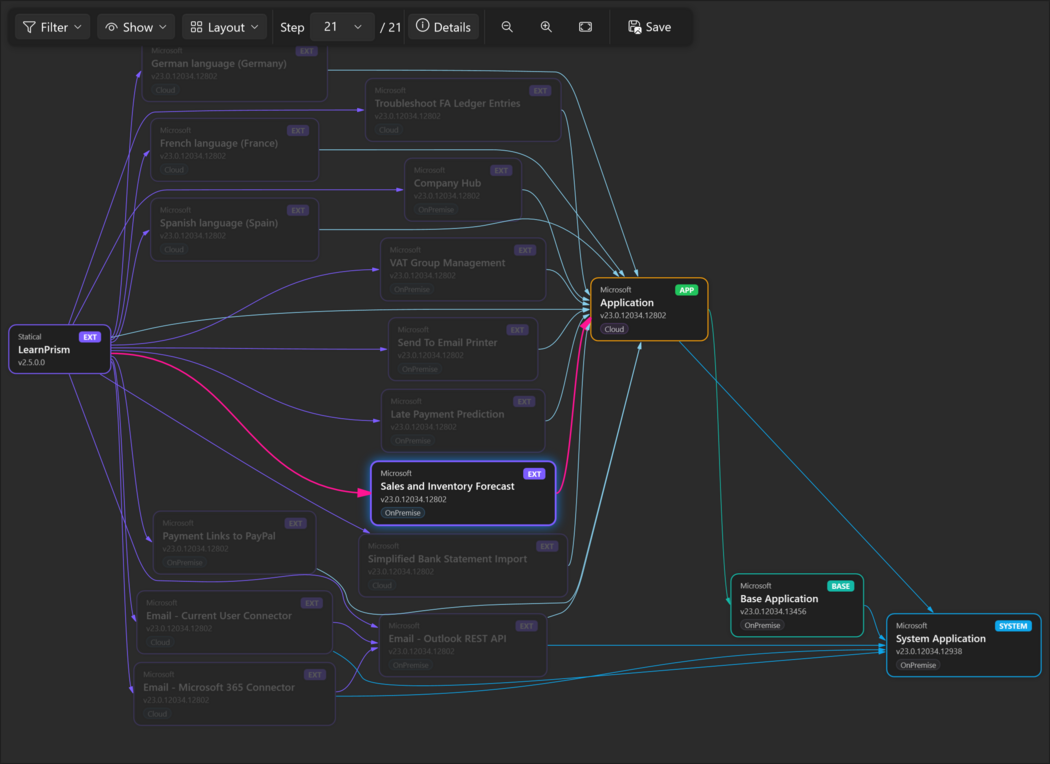Image resolution: width=1050 pixels, height=764 pixels.
Task: Select the Troubleshoot FA Ledger Entries node
Action: click(x=463, y=110)
